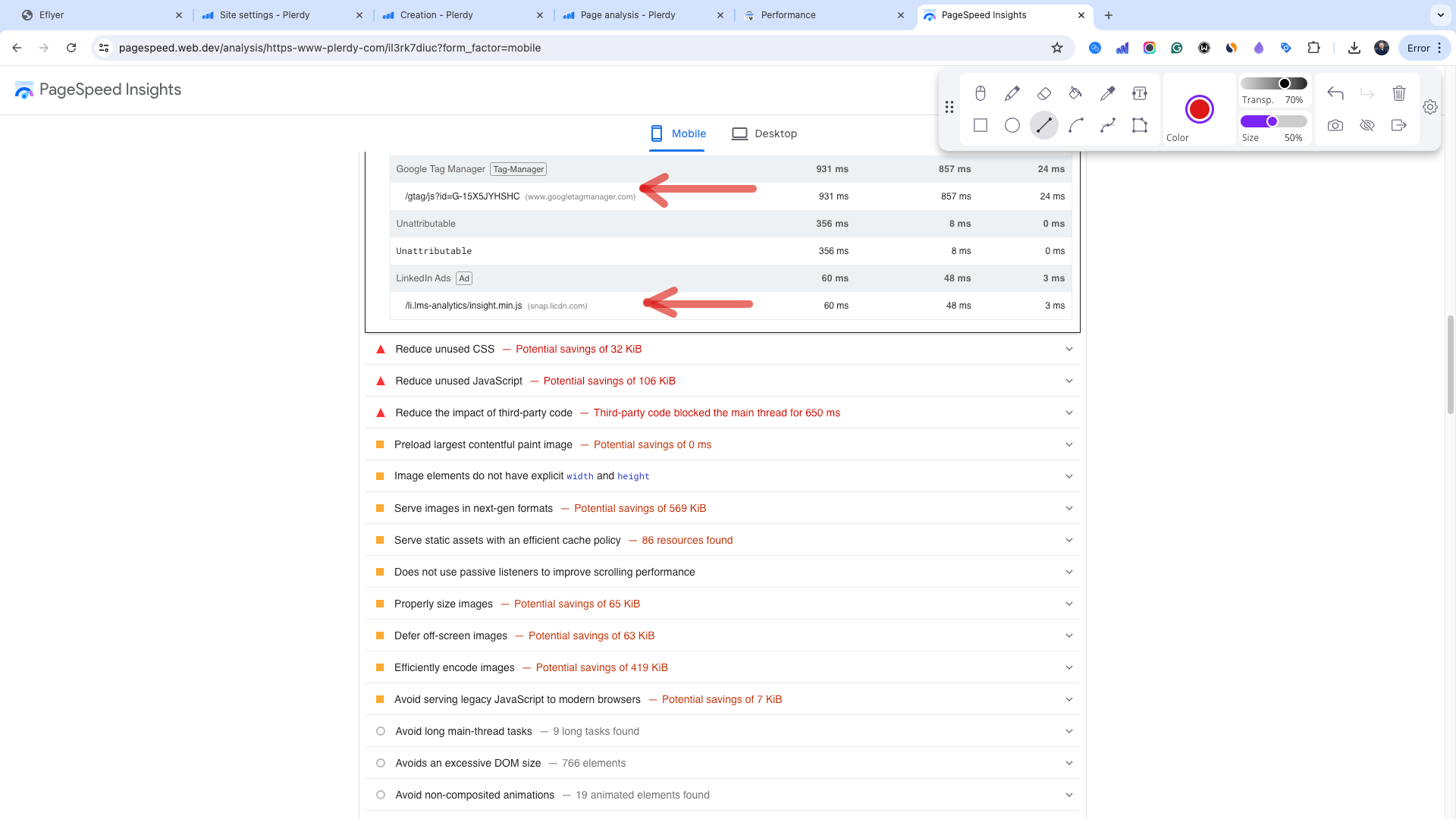Adjust the Transp. transparency slider
Screen dimensions: 1456x819
pos(1274,83)
